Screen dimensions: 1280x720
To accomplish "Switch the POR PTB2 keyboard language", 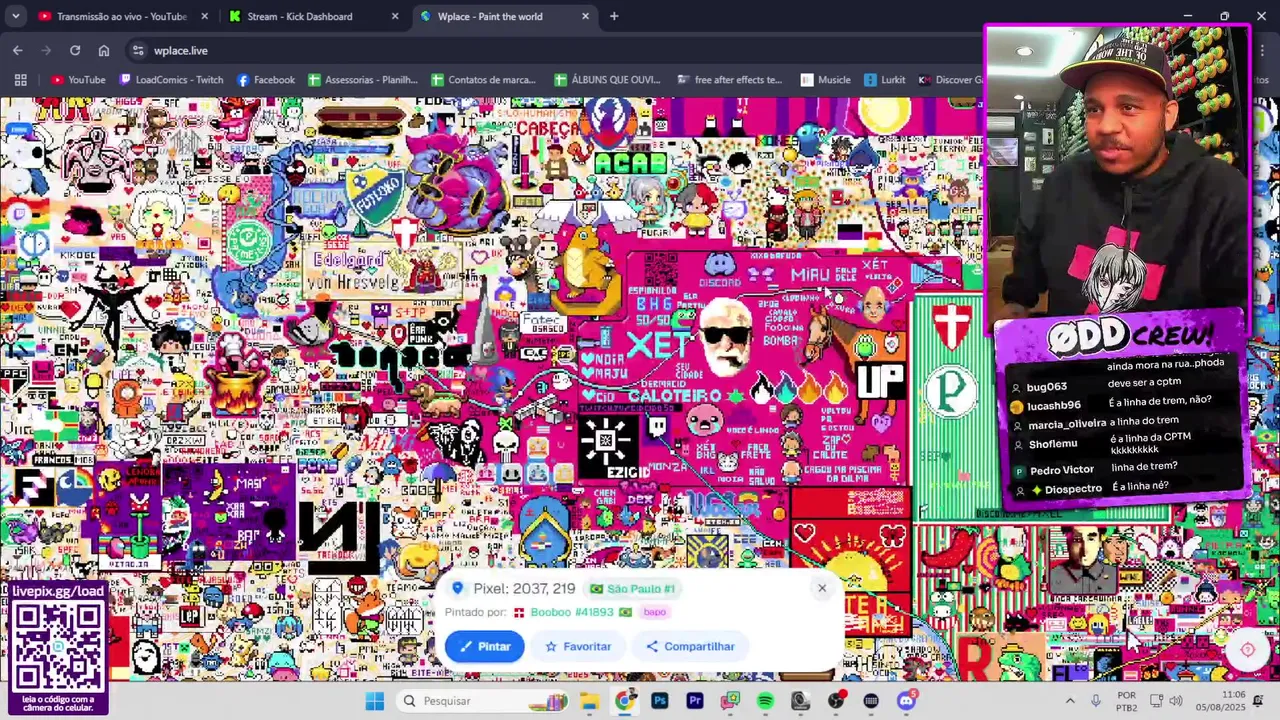I will tap(1127, 701).
